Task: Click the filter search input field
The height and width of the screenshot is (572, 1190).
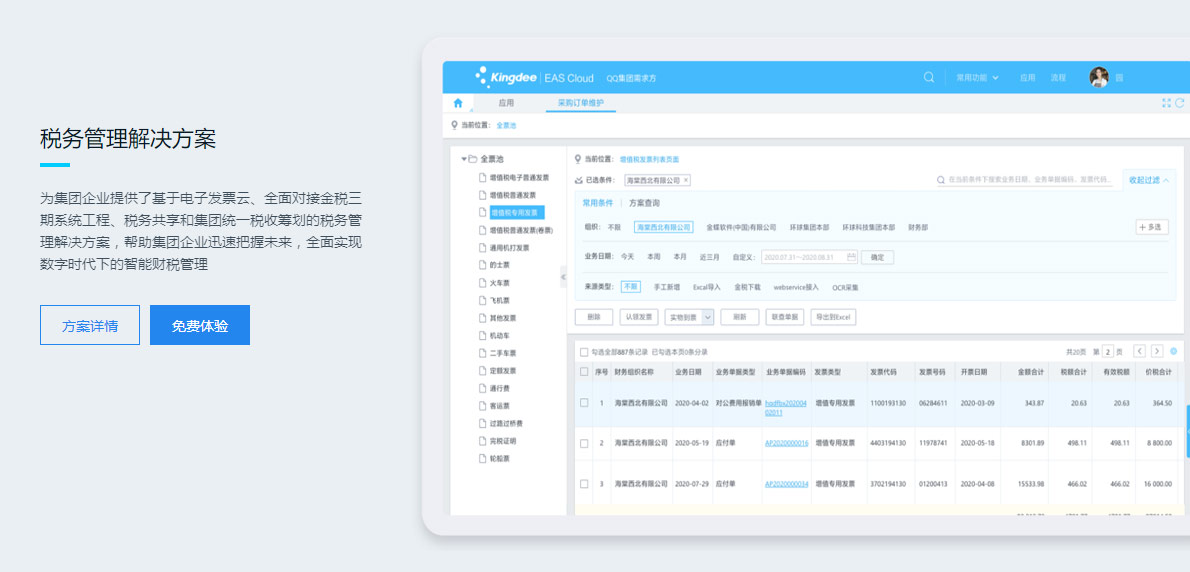Action: tap(1027, 181)
